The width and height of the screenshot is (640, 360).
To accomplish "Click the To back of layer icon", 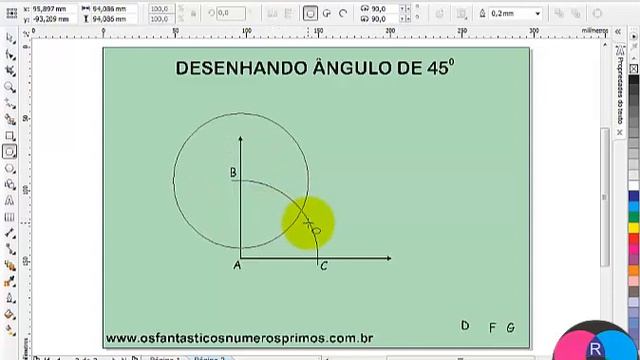I will click(576, 13).
